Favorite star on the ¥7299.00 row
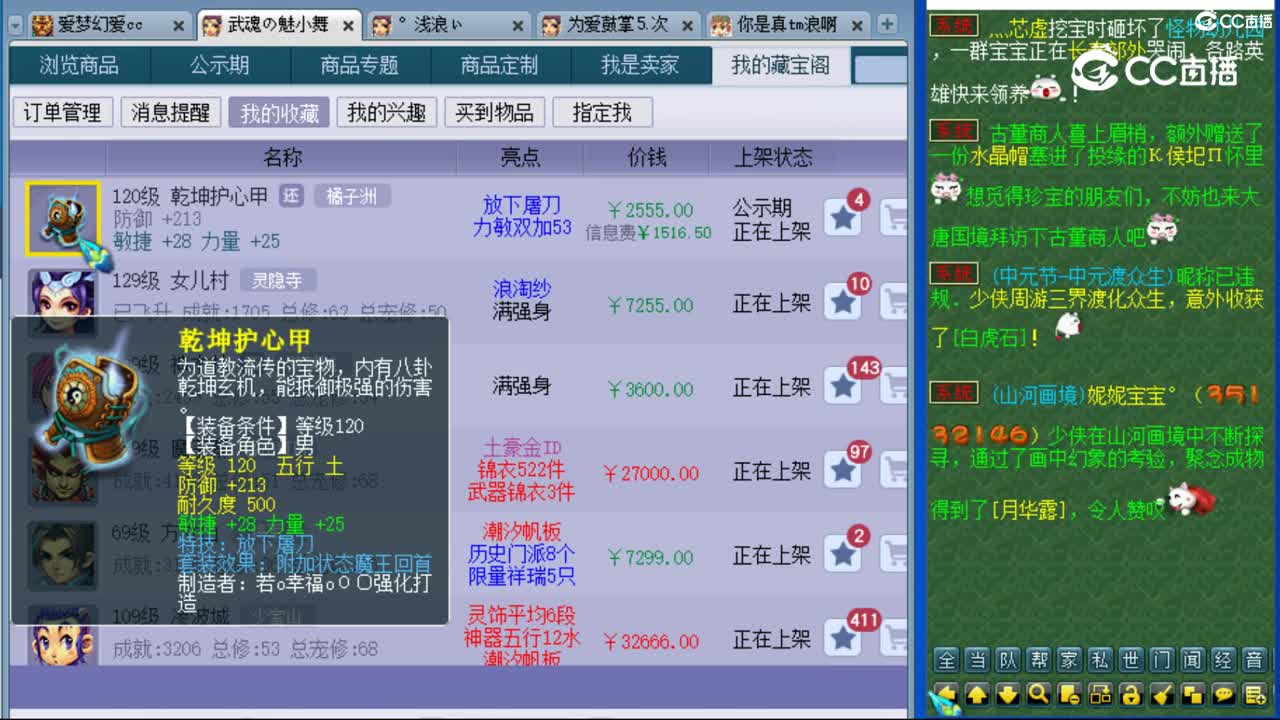The height and width of the screenshot is (720, 1280). 843,554
